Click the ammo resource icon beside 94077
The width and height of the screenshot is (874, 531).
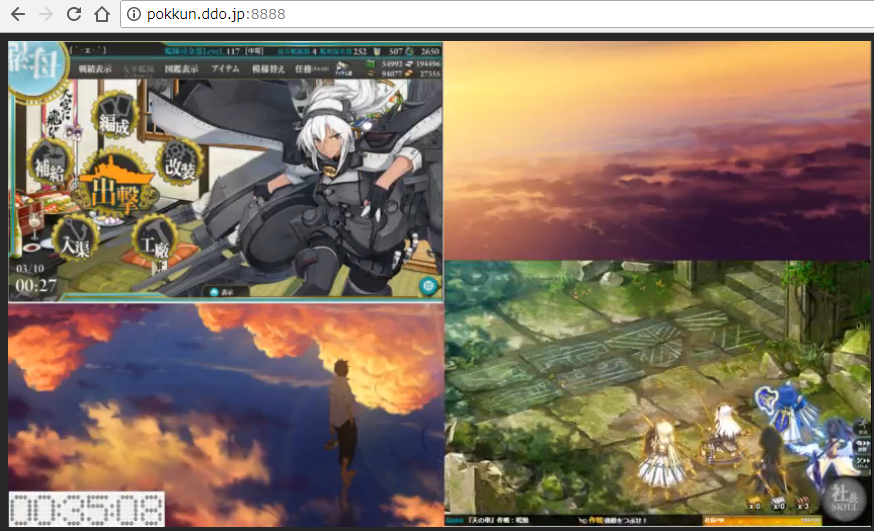click(371, 74)
